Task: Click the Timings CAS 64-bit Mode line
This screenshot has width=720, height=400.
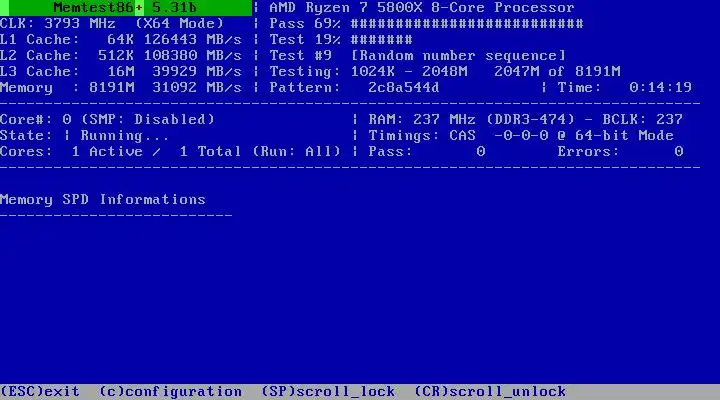Action: coord(521,135)
